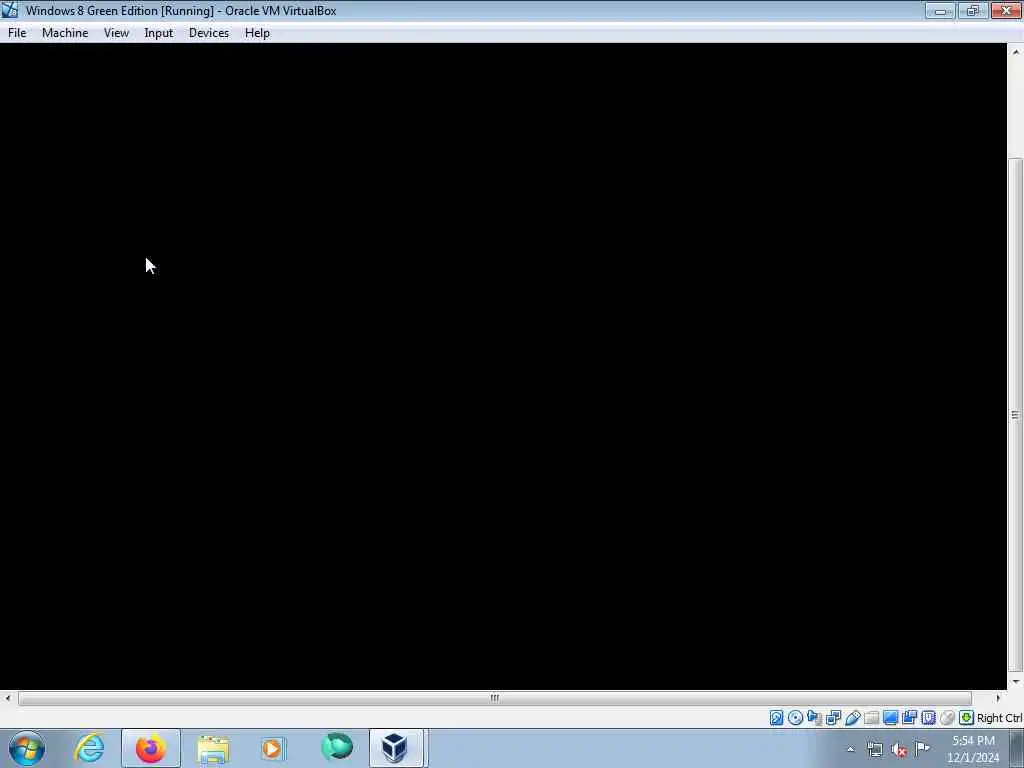Click the mouse integration status icon
Screen dimensions: 1024x768
point(947,718)
